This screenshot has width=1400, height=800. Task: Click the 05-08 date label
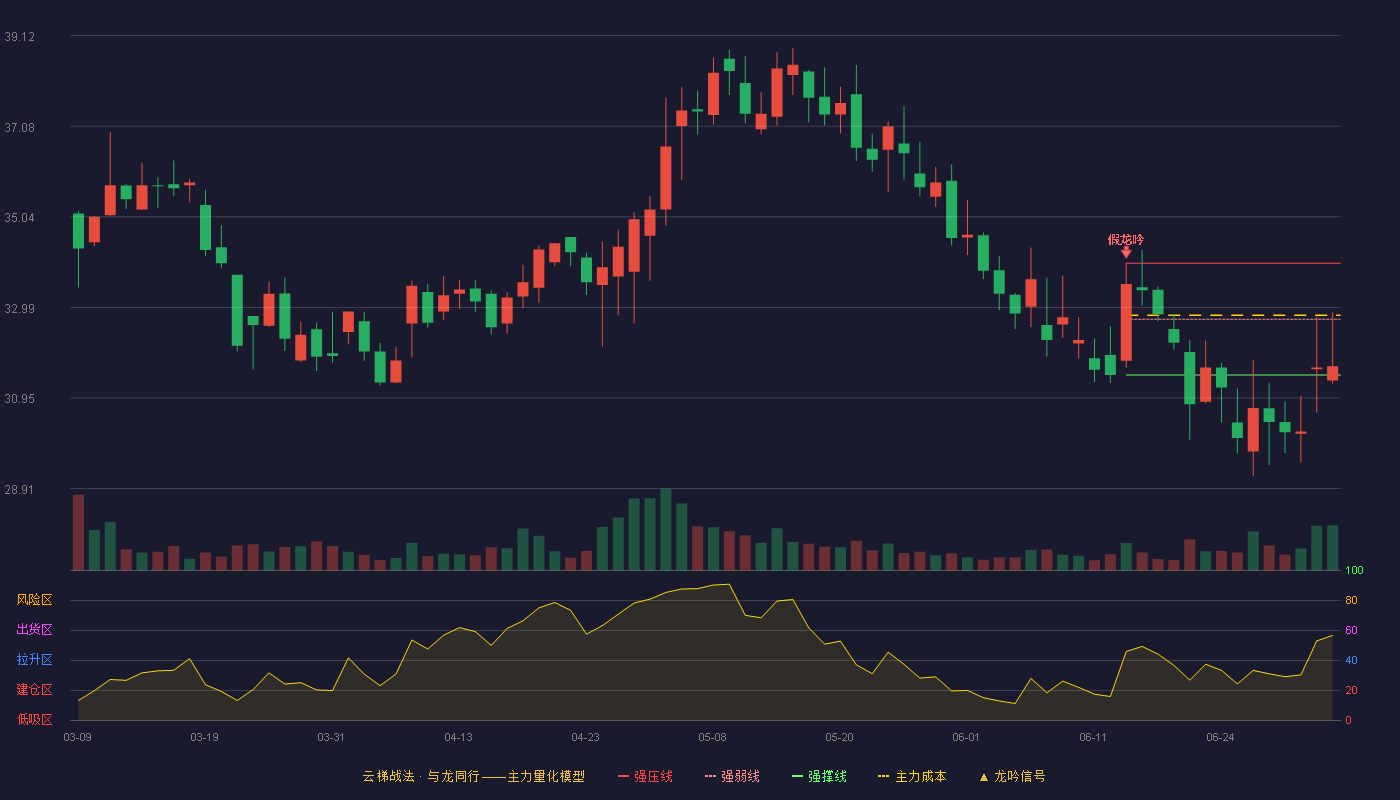712,737
